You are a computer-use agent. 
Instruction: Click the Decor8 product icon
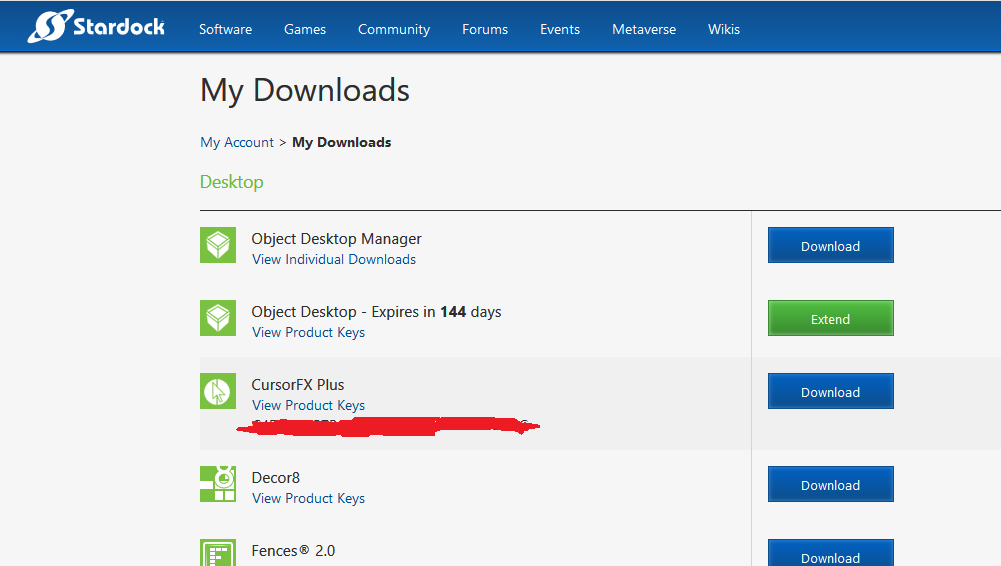point(218,484)
